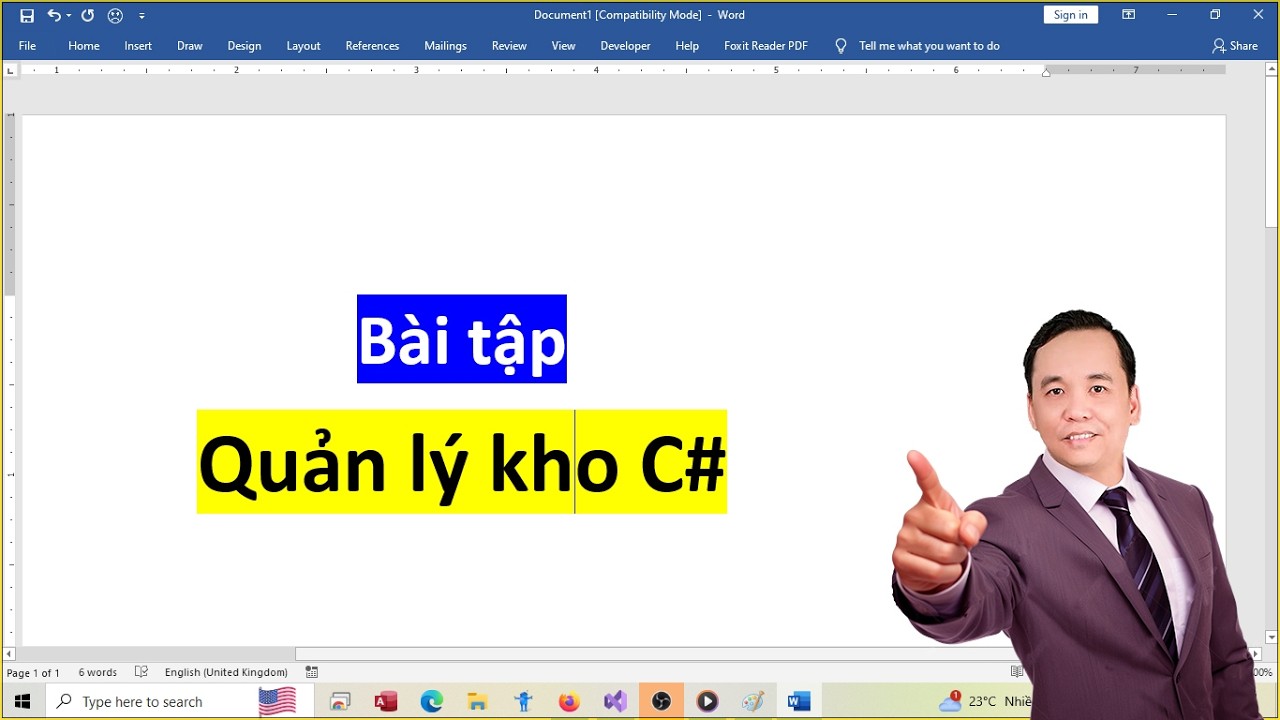
Task: Open the media player play icon on taskbar
Action: pyautogui.click(x=707, y=702)
